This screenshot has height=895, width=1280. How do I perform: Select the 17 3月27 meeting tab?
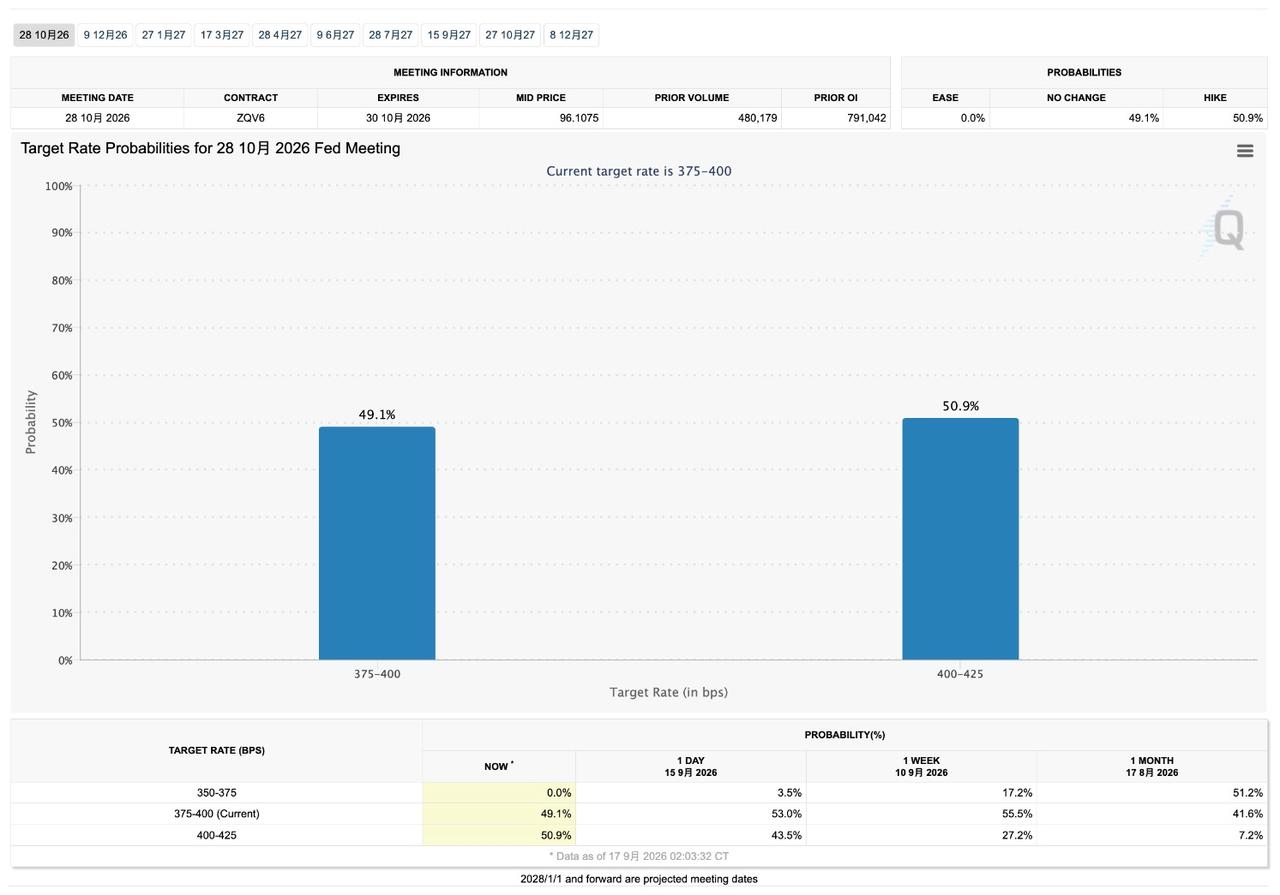pos(222,35)
